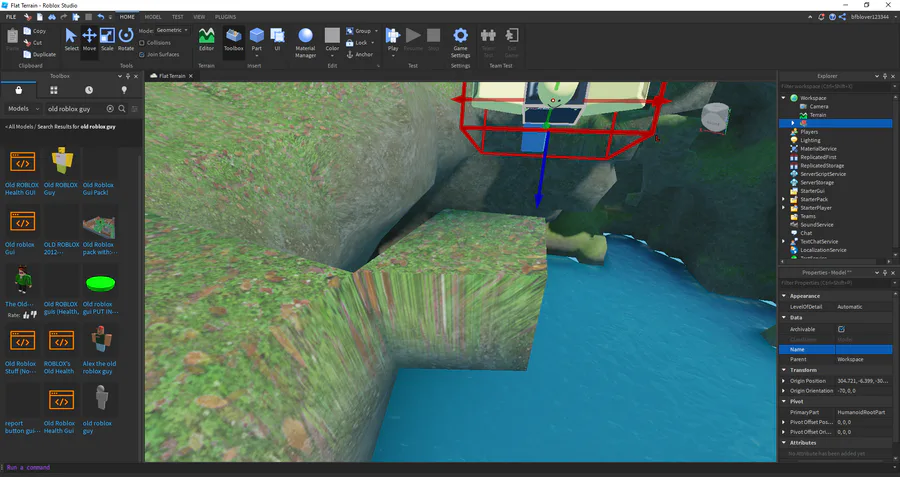Screen dimensions: 900x477
Task: Open toolbox search filter options
Action: (x=135, y=108)
